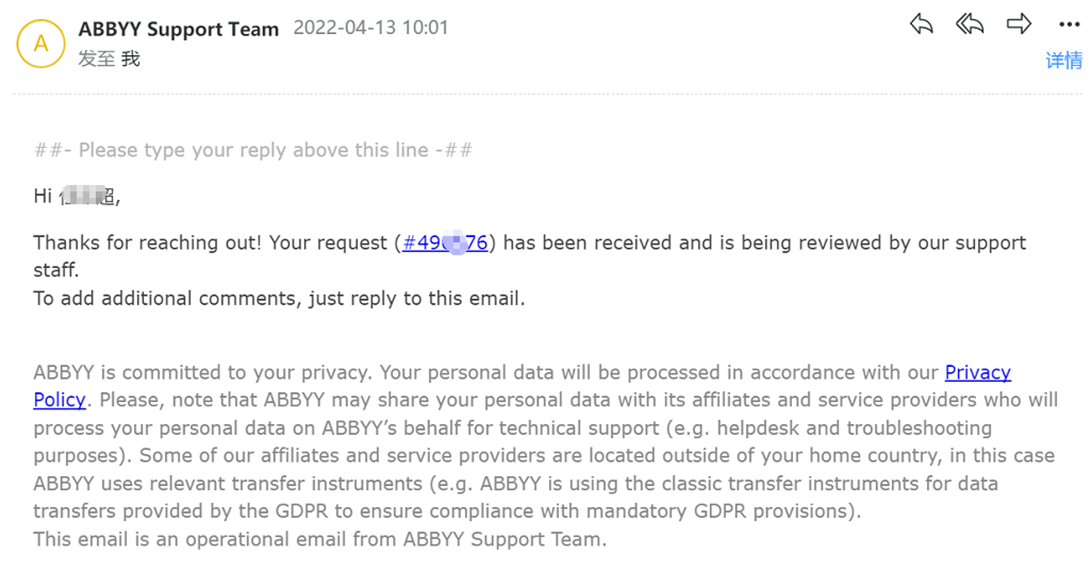
Task: Click the "Please type your reply above" line
Action: (x=253, y=150)
